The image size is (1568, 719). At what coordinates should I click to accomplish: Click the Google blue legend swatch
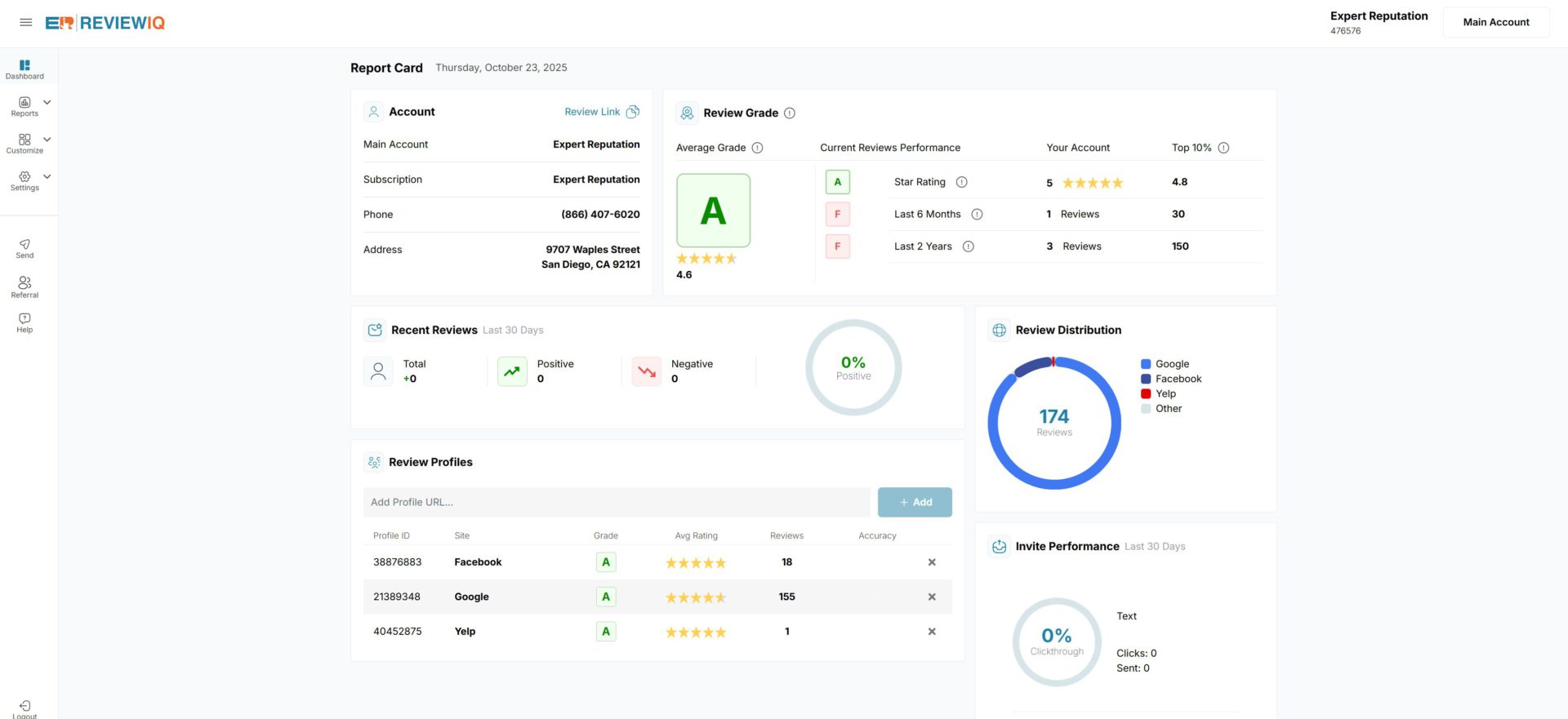coord(1146,364)
